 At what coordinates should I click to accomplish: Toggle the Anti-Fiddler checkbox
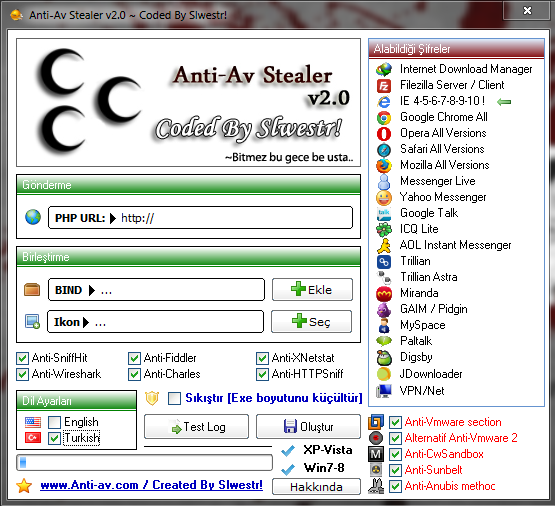134,358
